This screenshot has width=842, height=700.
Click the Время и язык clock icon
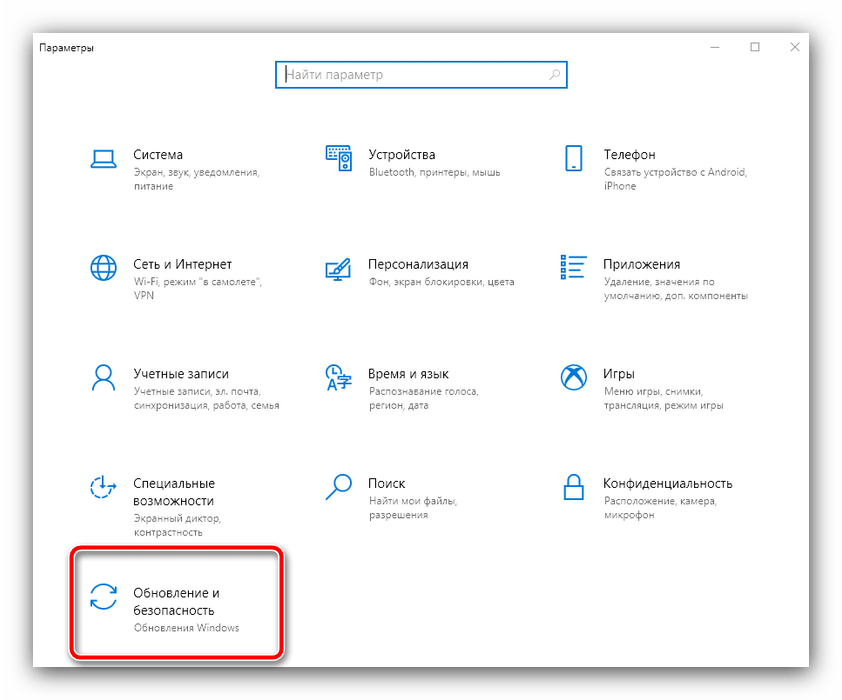(338, 377)
